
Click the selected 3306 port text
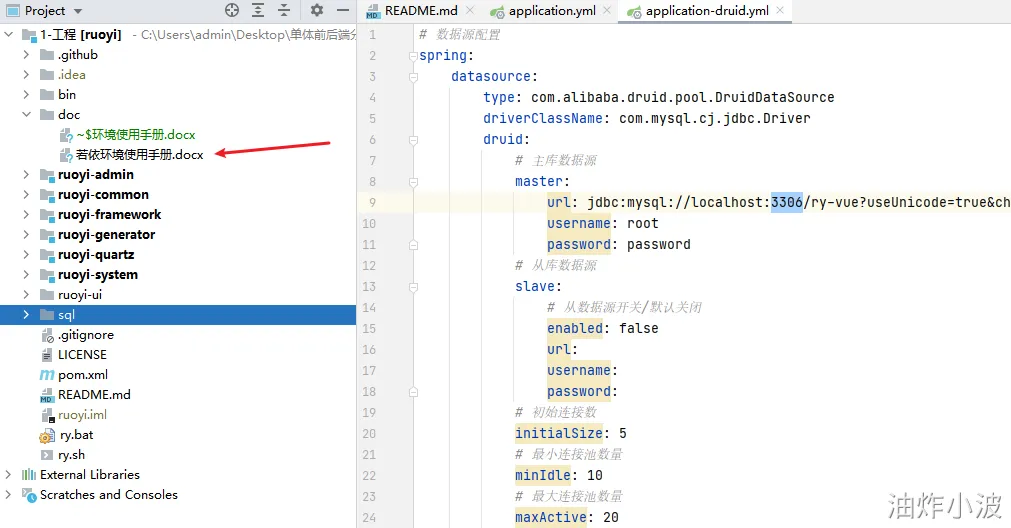pos(787,202)
